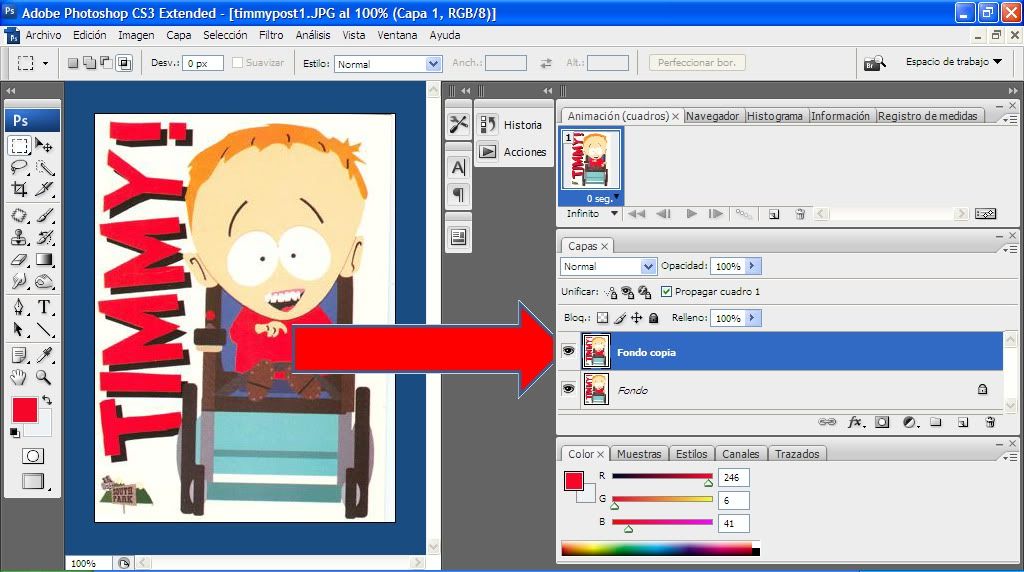Select the Eyedropper tool
The width and height of the screenshot is (1024, 572).
coord(44,355)
